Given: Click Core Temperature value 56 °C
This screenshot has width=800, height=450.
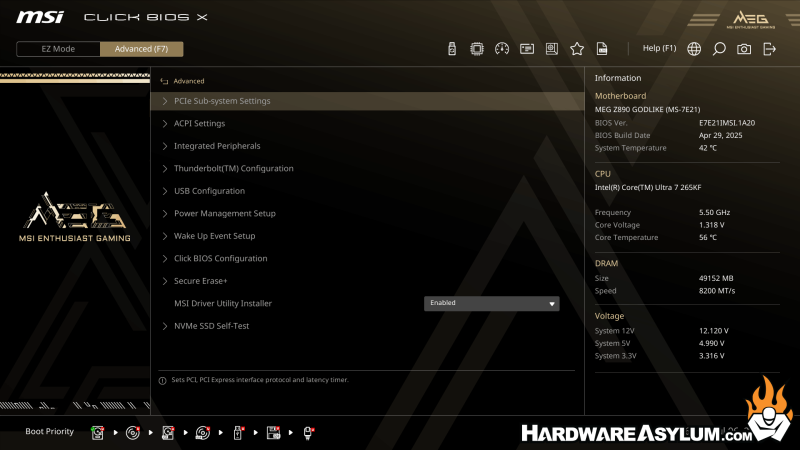Looking at the screenshot, I should click(708, 237).
